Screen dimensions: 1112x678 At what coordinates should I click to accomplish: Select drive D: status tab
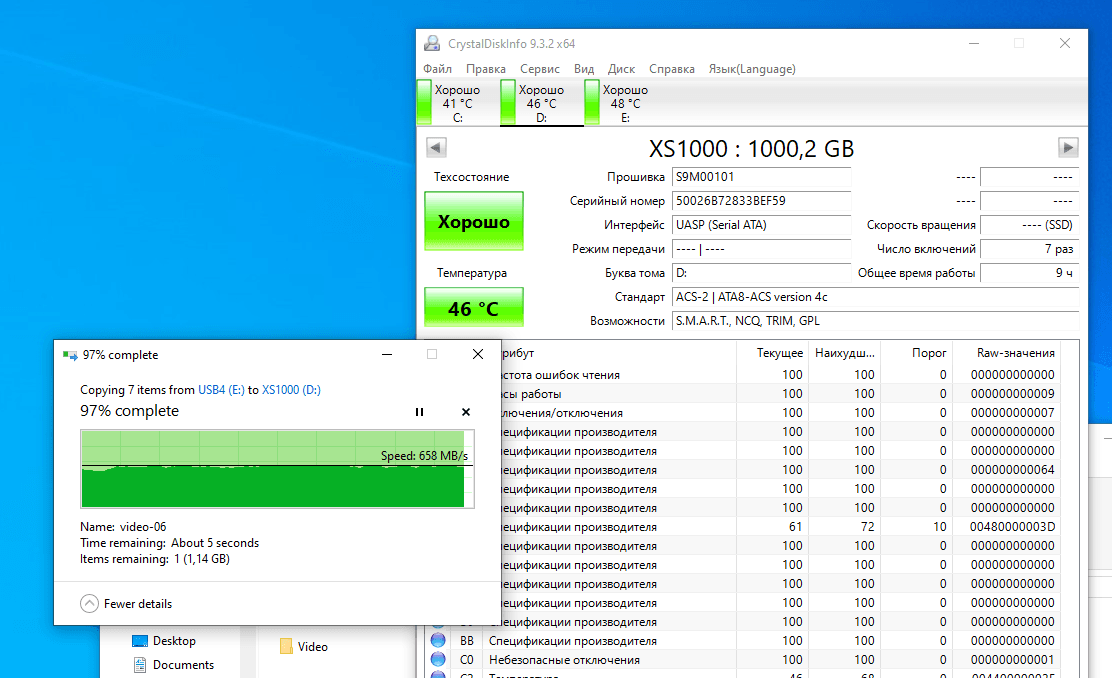click(x=542, y=103)
